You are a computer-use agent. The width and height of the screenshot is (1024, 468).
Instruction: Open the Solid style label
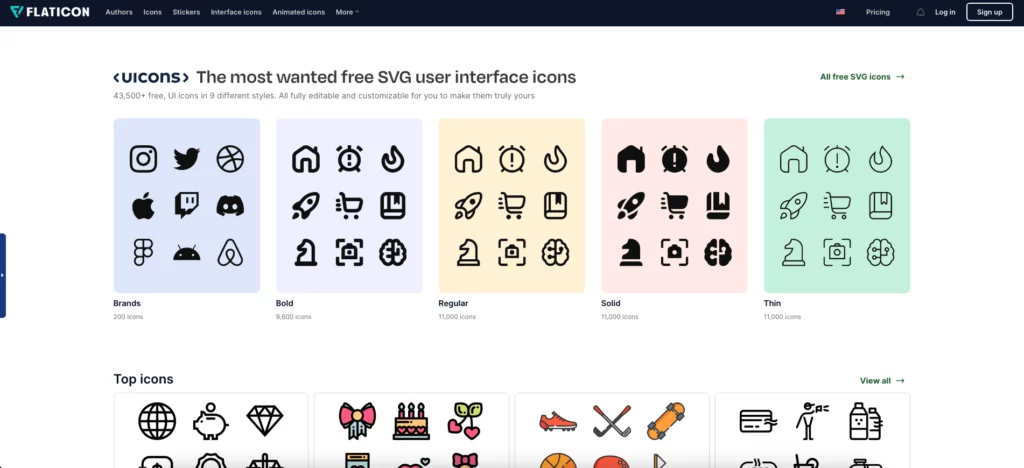(x=611, y=304)
